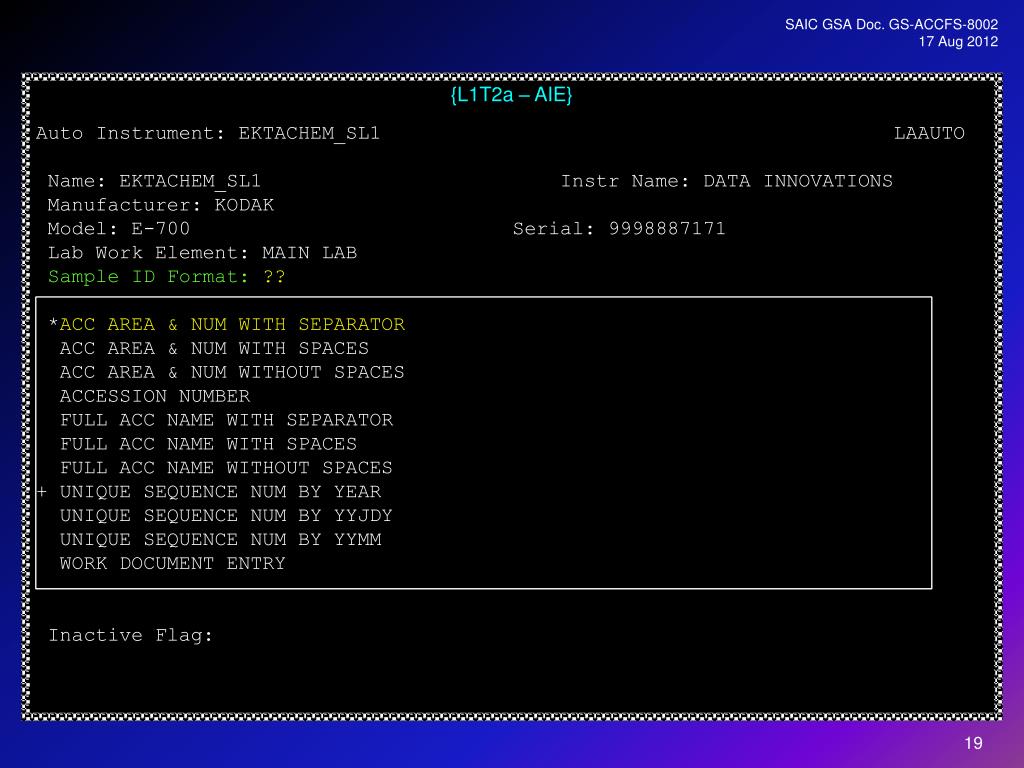Pick the WORK DOCUMENT ENTRY option
The image size is (1024, 768).
tap(172, 563)
